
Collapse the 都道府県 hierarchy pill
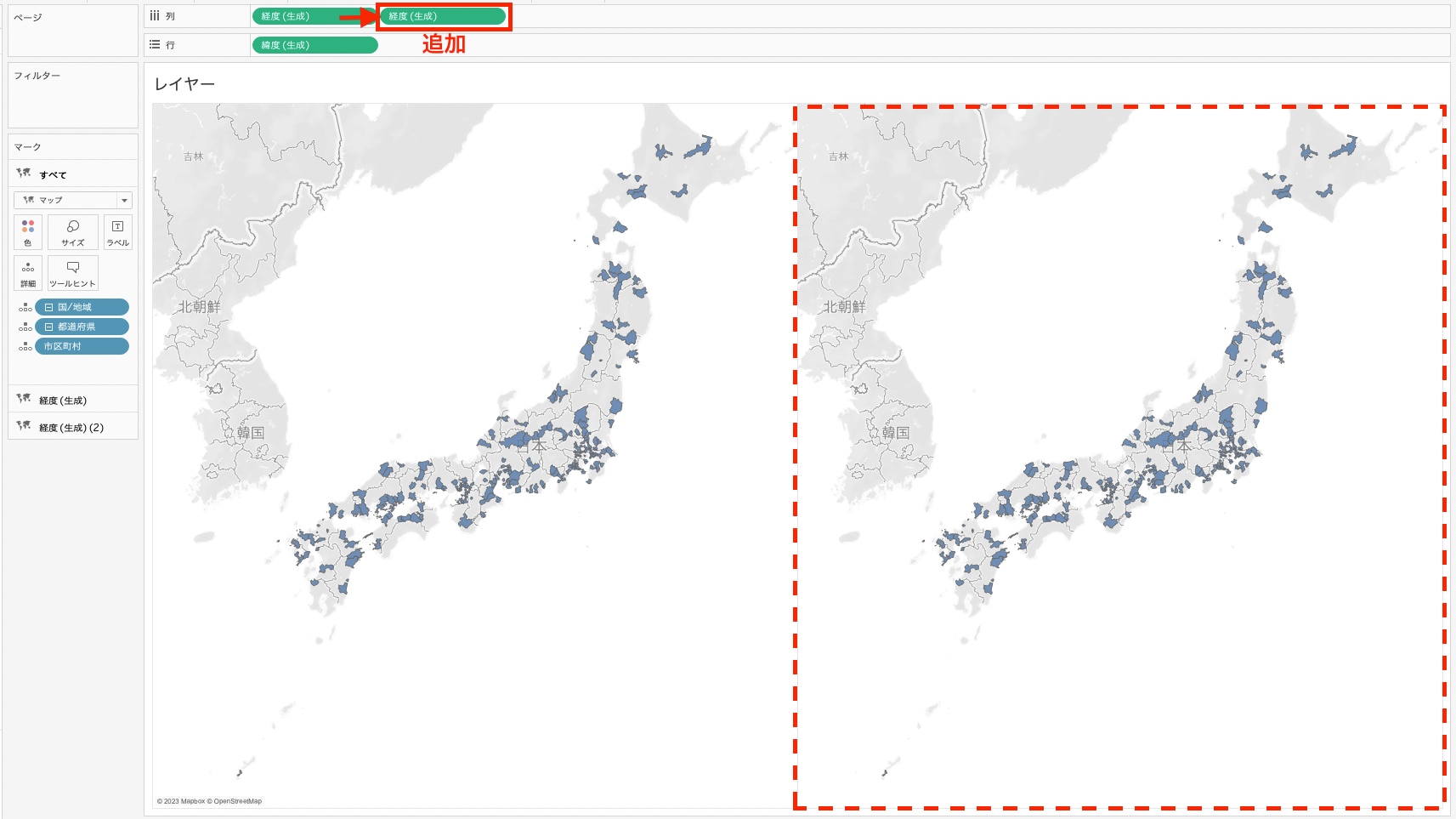(49, 327)
